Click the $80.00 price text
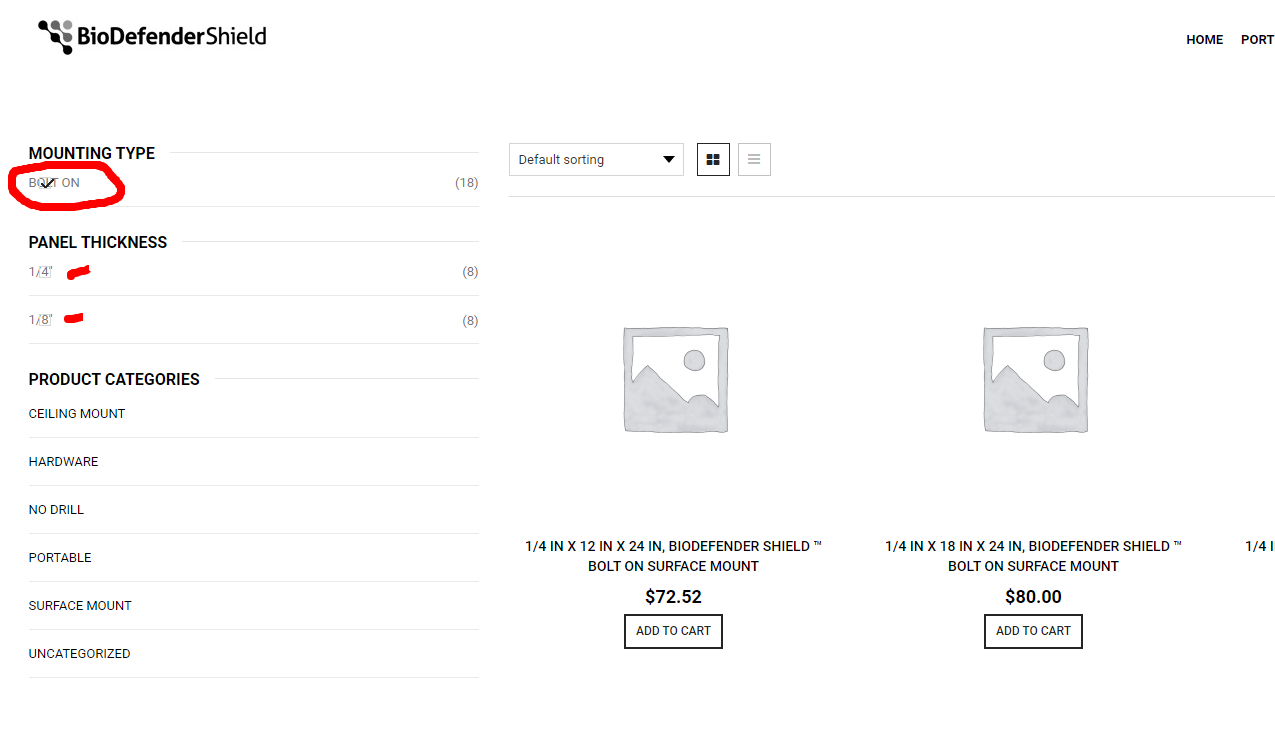Viewport: 1275px width, 756px height. 1033,597
